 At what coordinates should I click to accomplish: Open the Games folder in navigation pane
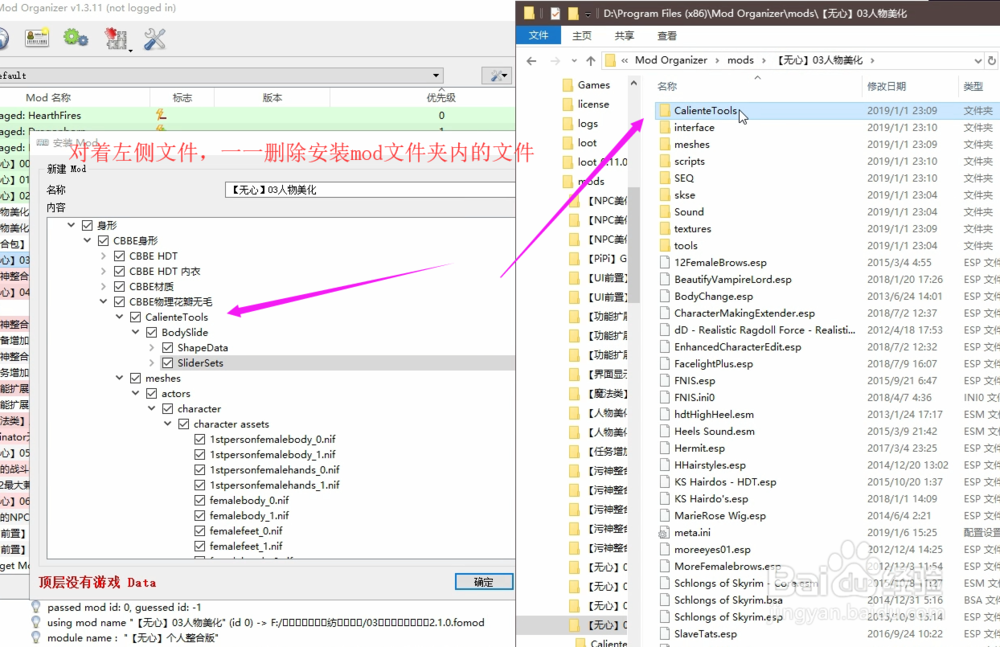pyautogui.click(x=593, y=85)
